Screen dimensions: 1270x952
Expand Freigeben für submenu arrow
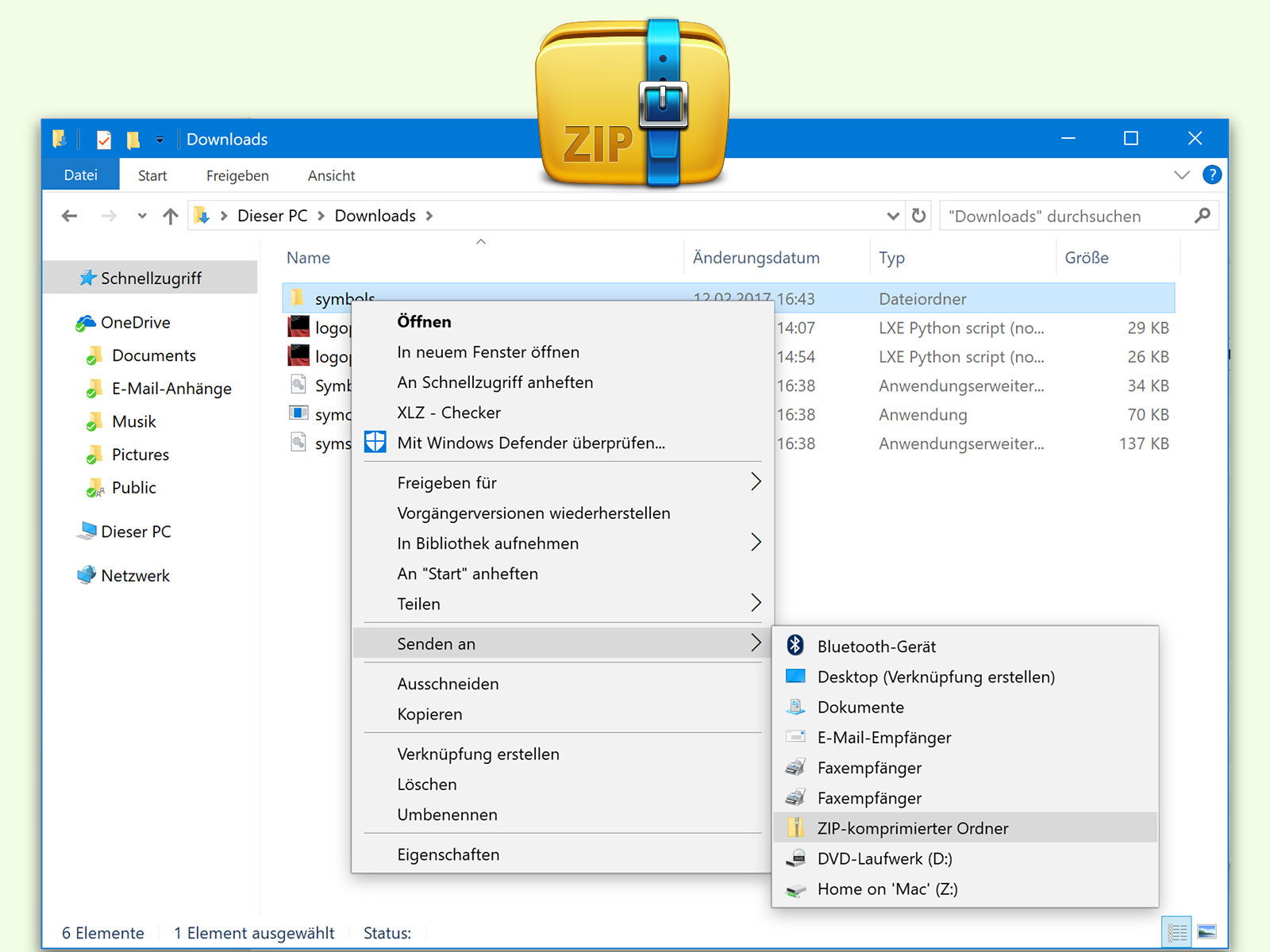tap(756, 482)
